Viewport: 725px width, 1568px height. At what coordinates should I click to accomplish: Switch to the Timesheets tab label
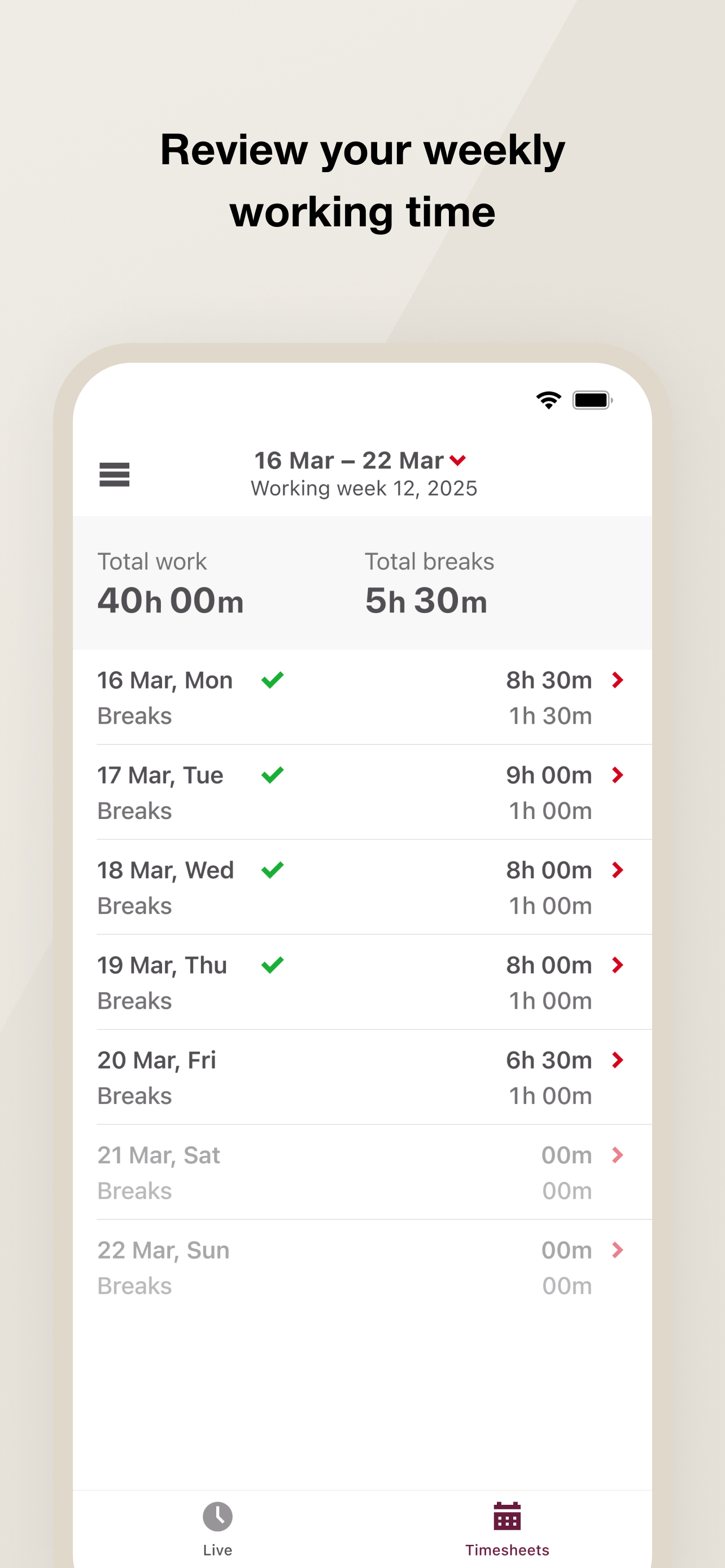tap(507, 1549)
